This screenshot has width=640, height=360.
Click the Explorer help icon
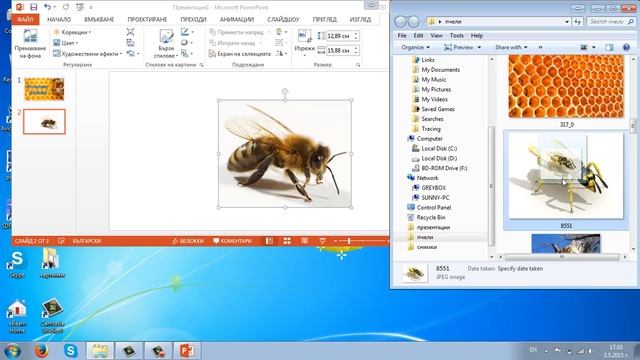[626, 47]
